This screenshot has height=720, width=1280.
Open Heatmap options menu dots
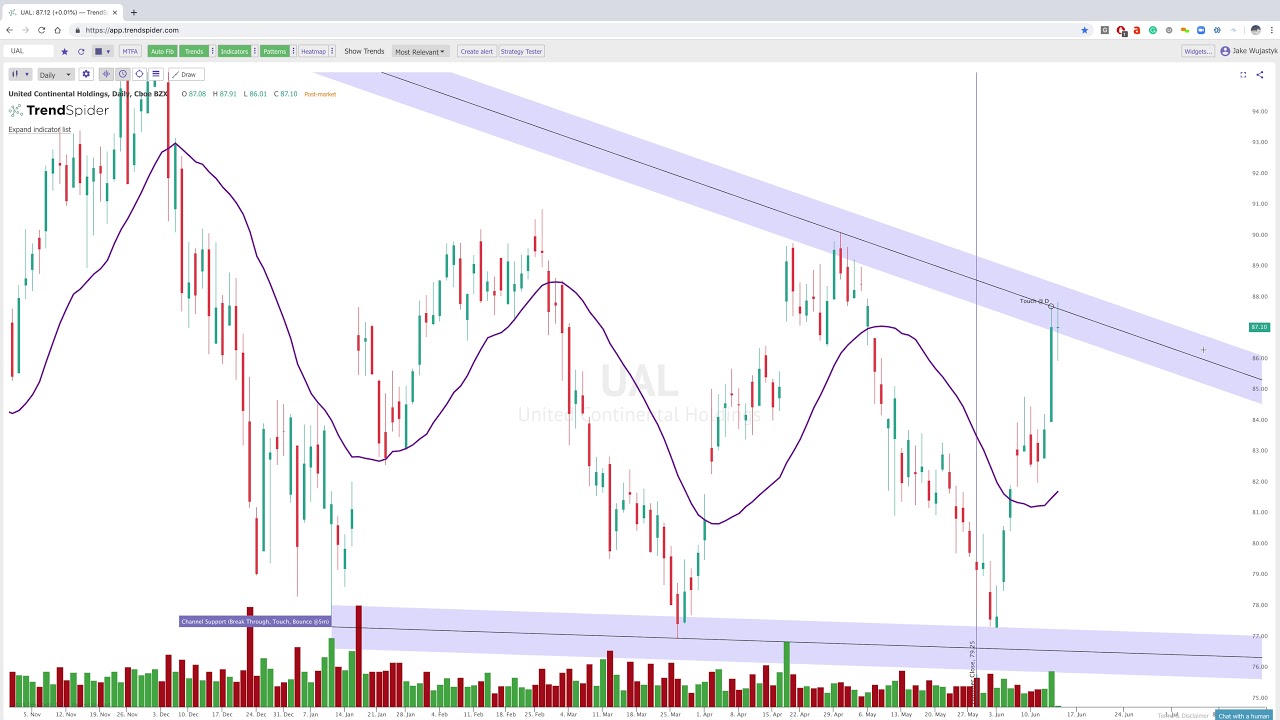[x=332, y=51]
